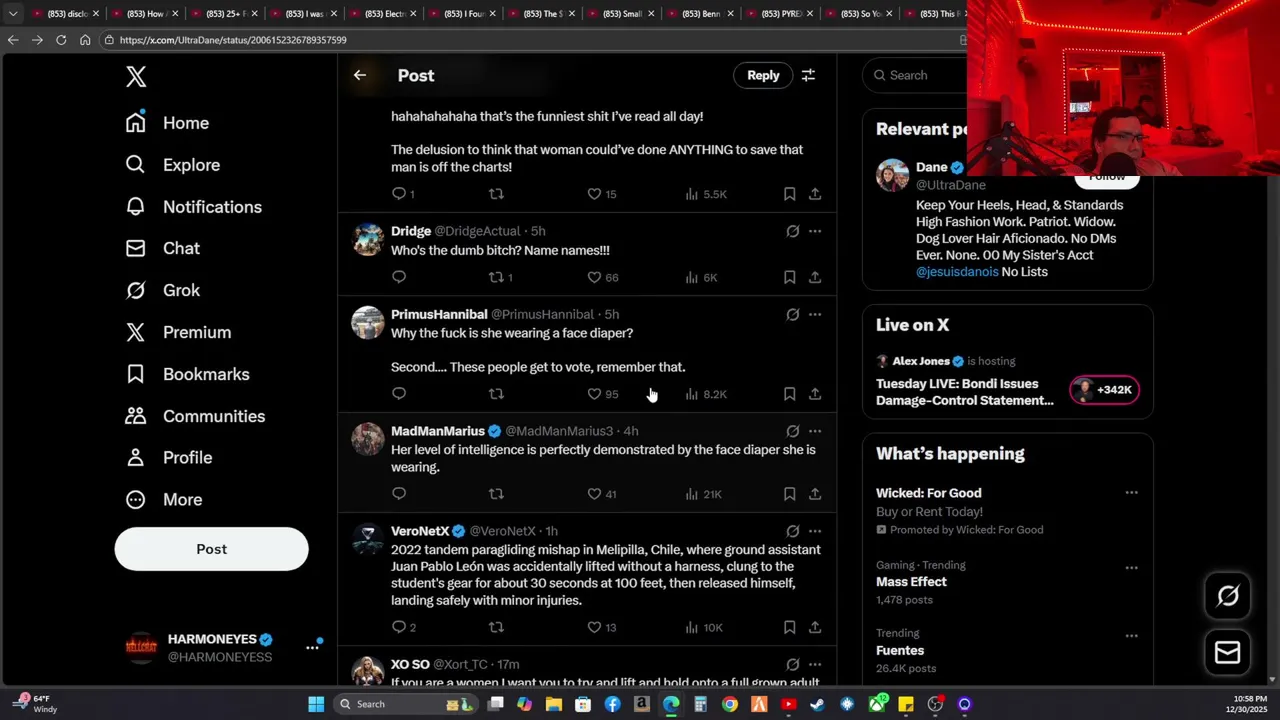Open @jesuisdanois link in Dane's bio

pyautogui.click(x=957, y=272)
